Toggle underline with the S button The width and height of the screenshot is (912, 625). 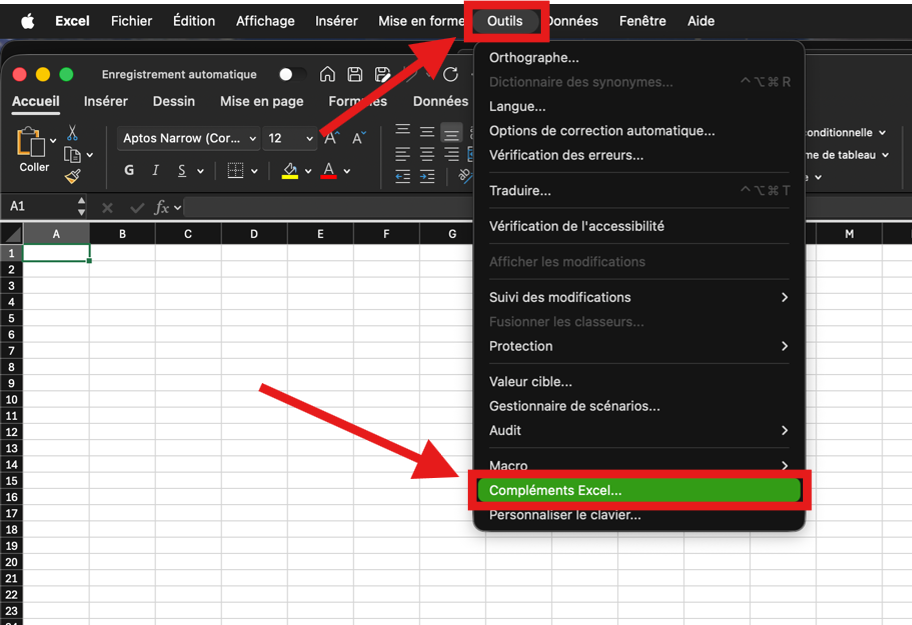pyautogui.click(x=182, y=170)
